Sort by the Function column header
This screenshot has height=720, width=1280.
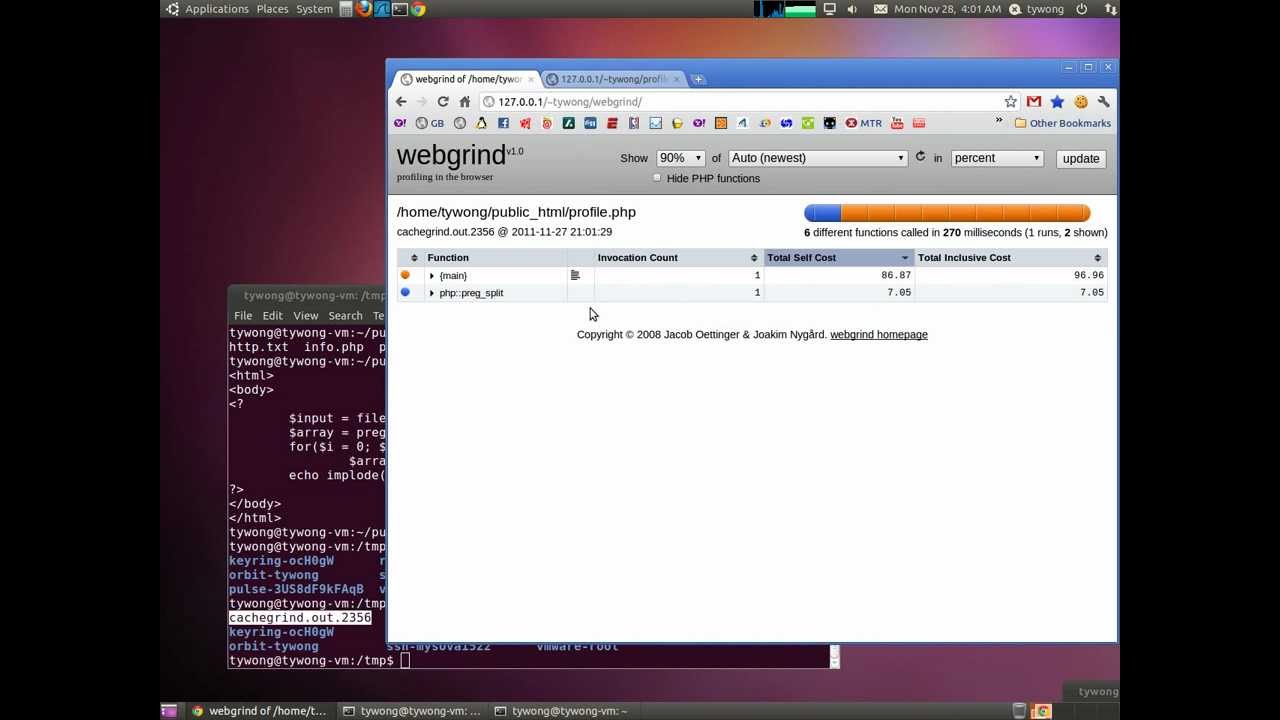pyautogui.click(x=447, y=258)
